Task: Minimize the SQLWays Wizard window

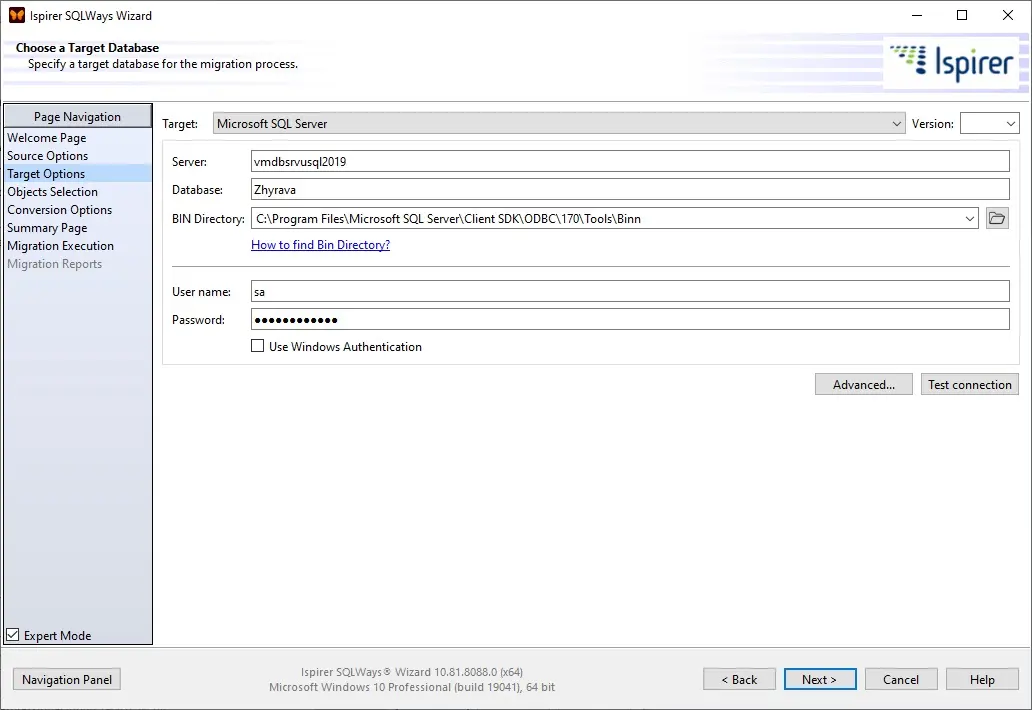Action: point(917,15)
